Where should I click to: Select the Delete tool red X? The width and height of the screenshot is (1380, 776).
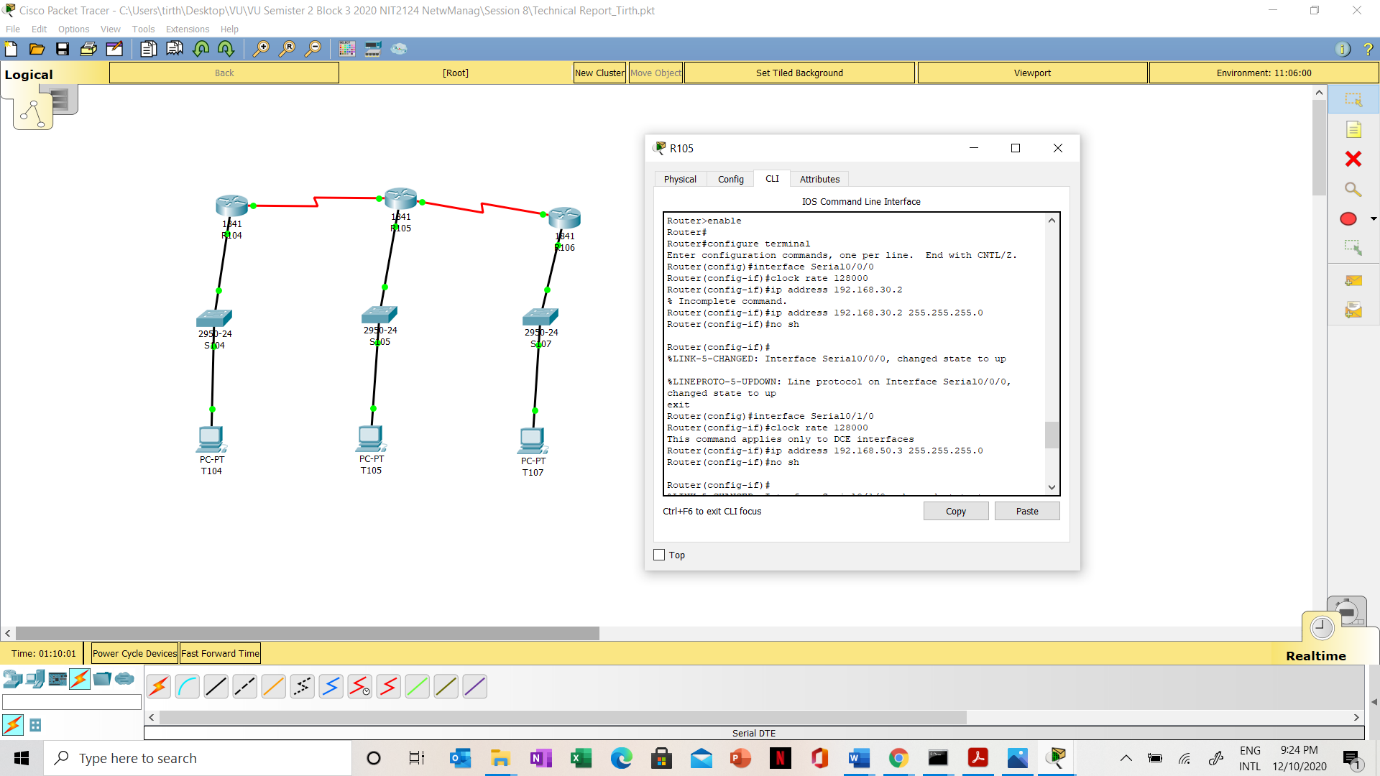(1353, 159)
